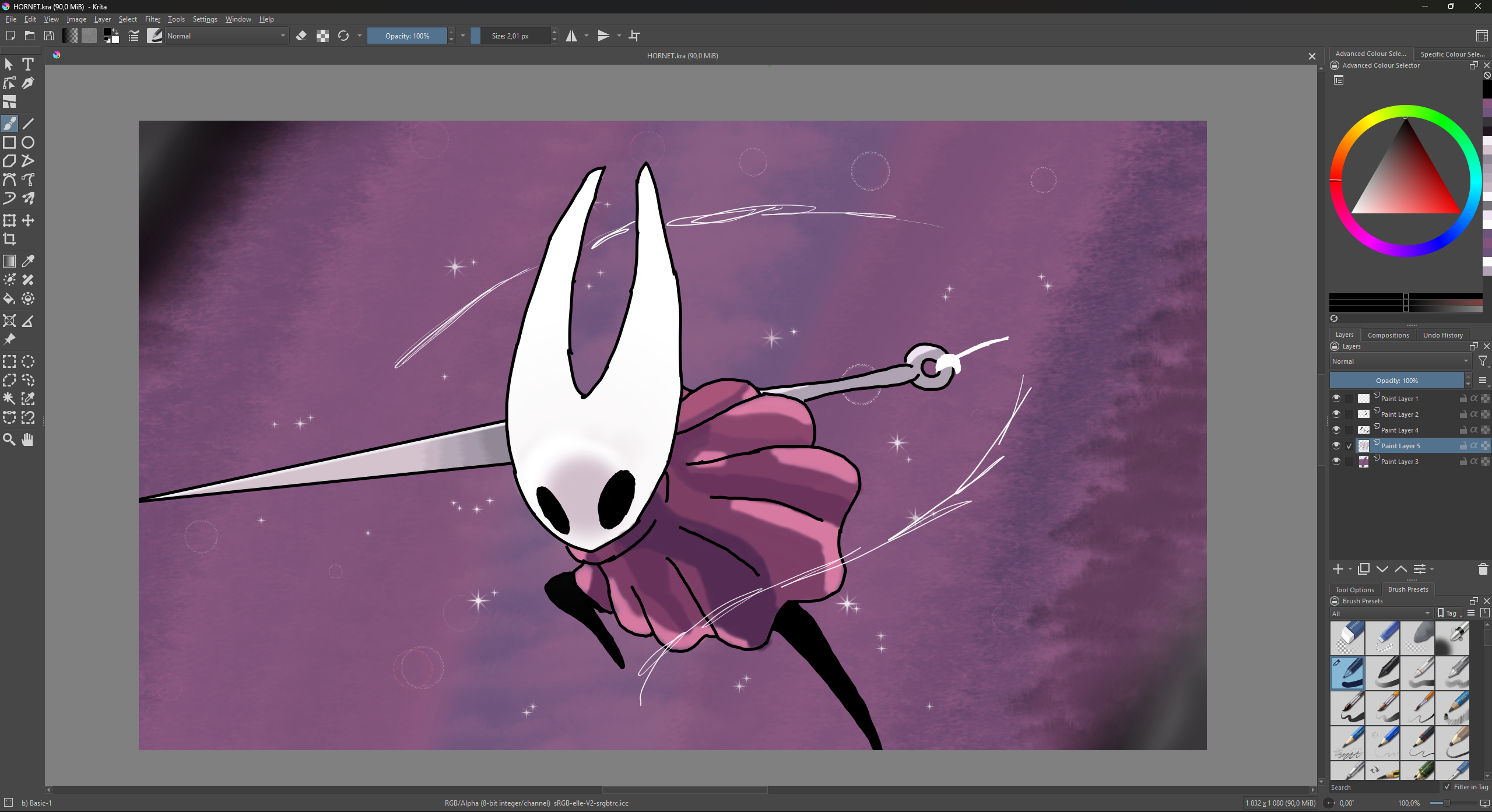Select the Zoom magnifier tool
1492x812 pixels.
tap(9, 440)
